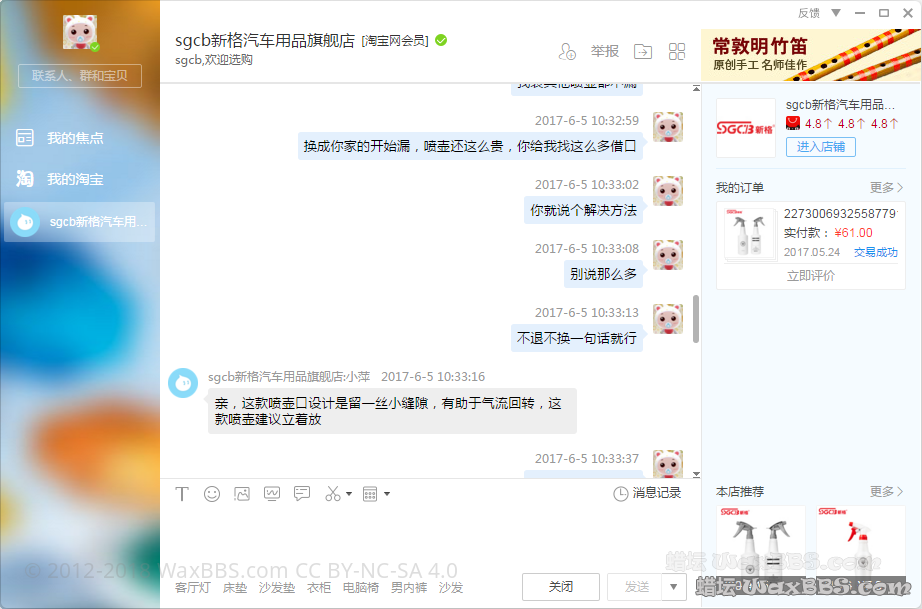Click the 关闭 button
This screenshot has width=922, height=609.
click(561, 587)
